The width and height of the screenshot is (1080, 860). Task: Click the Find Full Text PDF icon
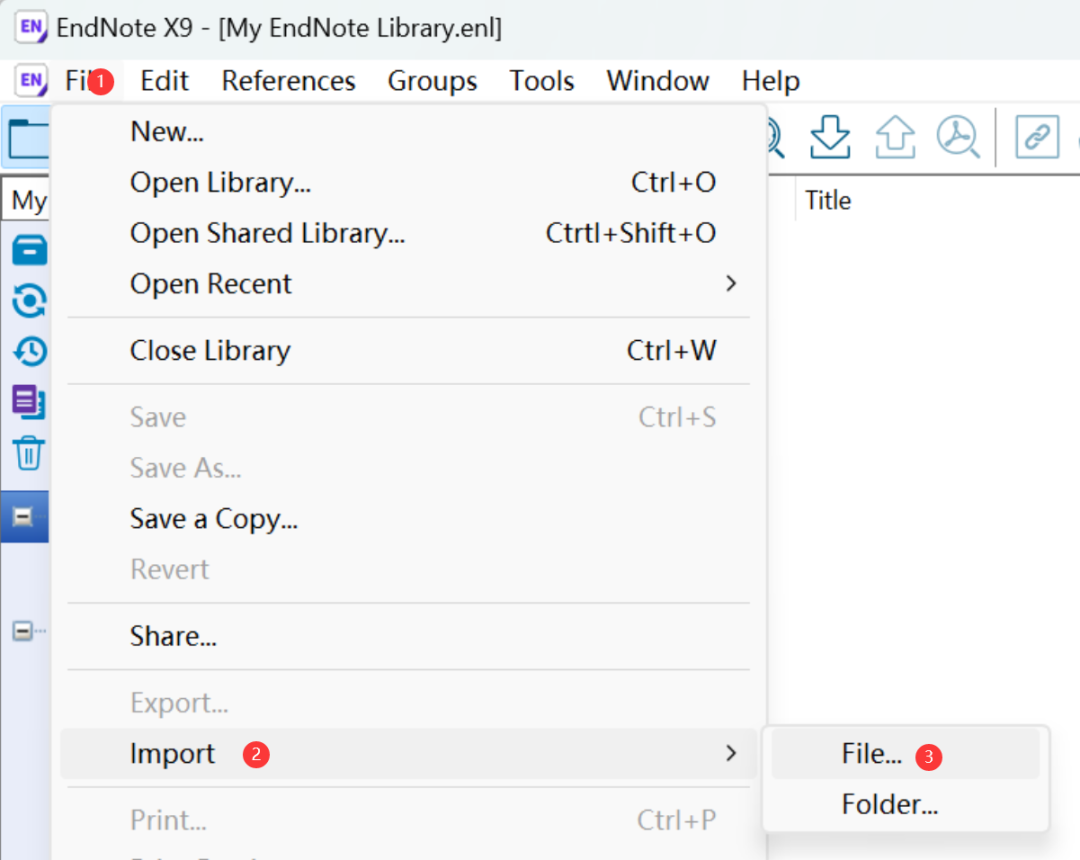click(958, 136)
